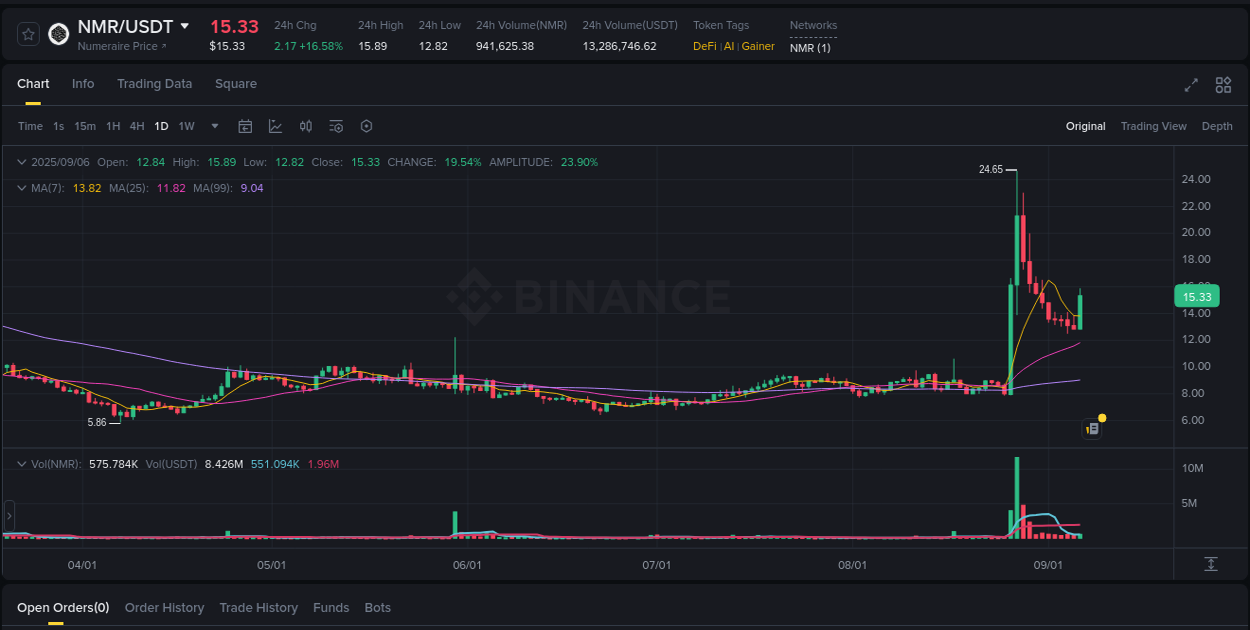Open more time intervals dropdown

point(214,126)
